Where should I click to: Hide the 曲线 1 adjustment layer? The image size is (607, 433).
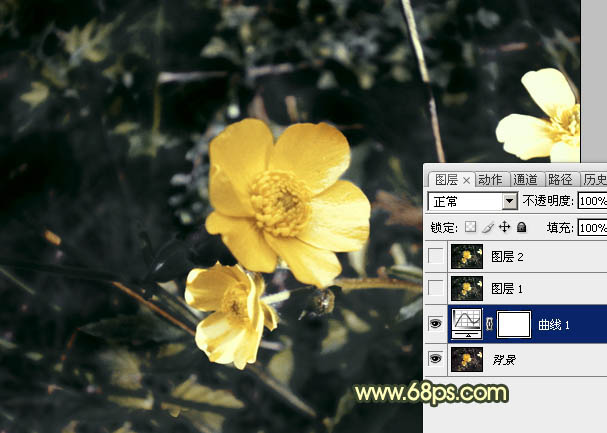(435, 324)
